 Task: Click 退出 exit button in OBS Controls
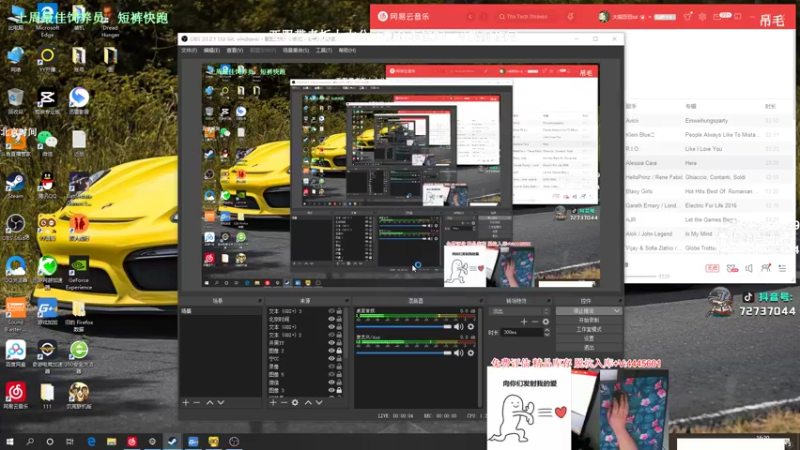589,347
